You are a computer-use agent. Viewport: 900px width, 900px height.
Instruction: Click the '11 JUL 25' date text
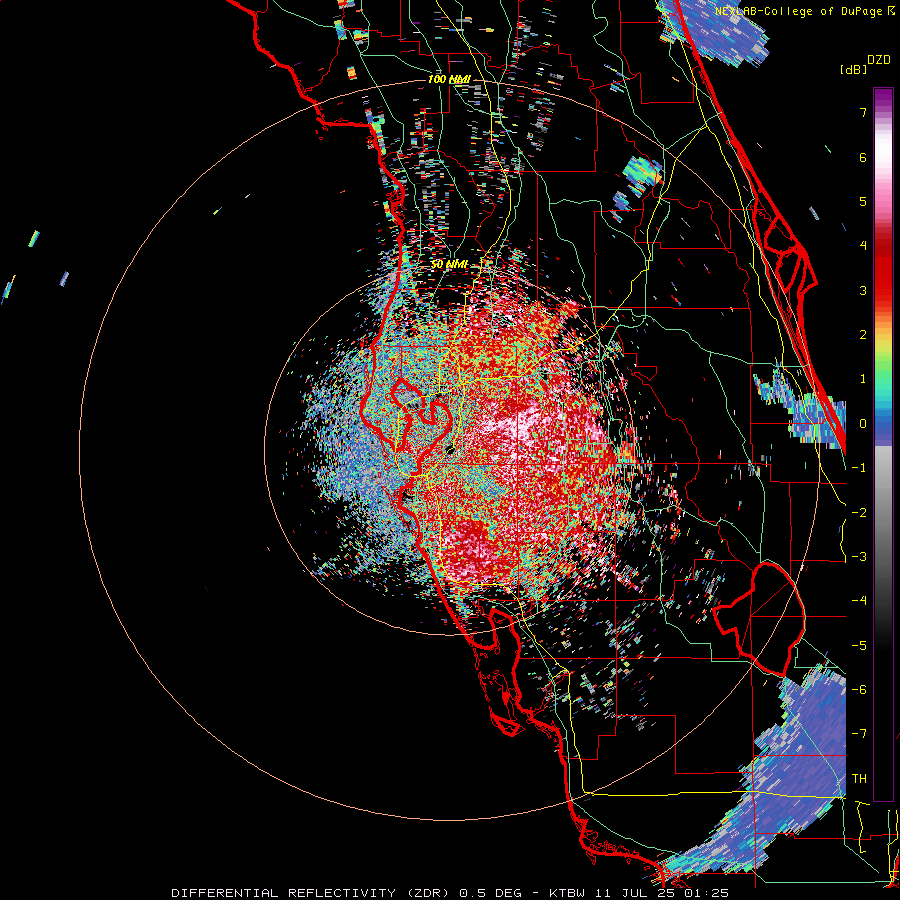coord(637,893)
